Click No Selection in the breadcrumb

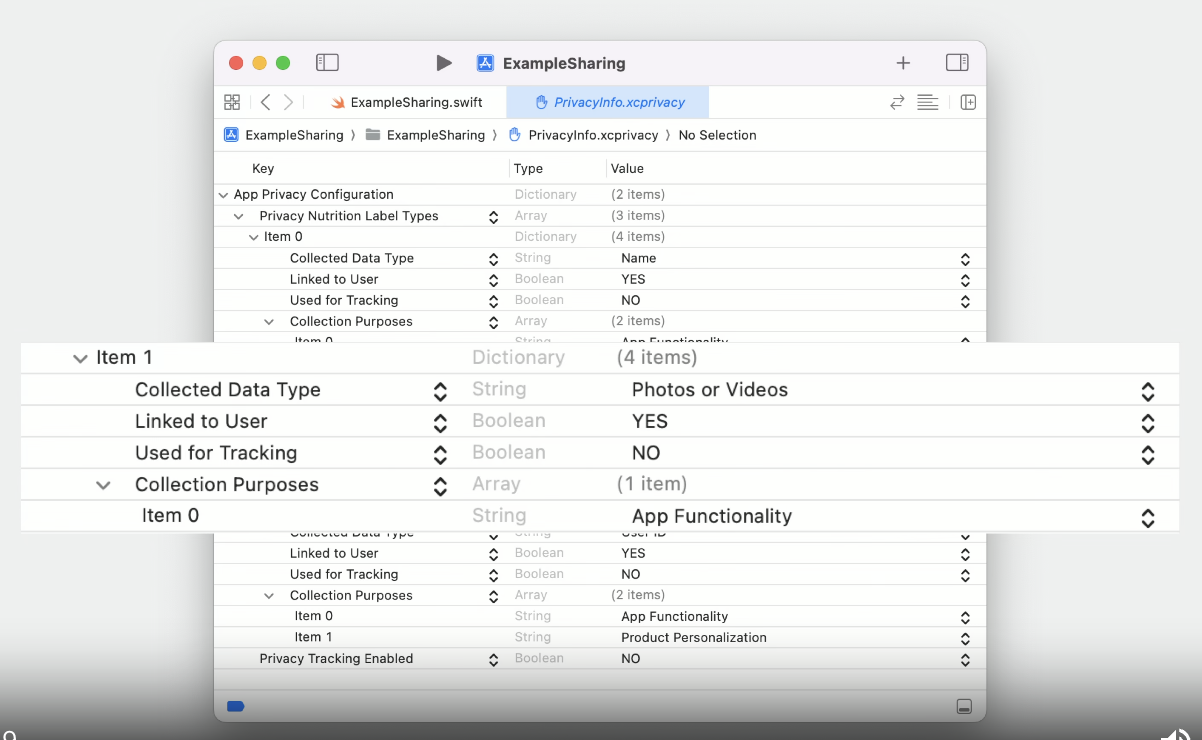point(717,135)
